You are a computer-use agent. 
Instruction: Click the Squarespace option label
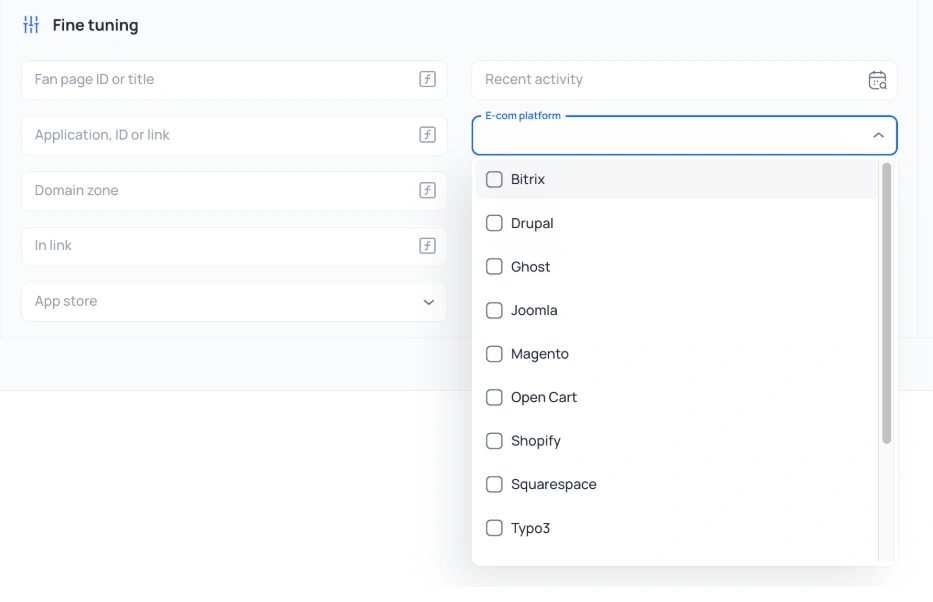point(553,484)
